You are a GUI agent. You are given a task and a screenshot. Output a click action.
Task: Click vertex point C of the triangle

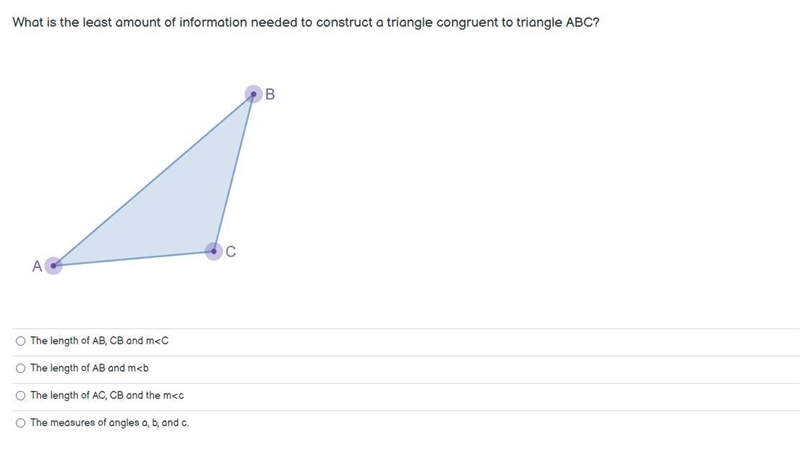[214, 251]
